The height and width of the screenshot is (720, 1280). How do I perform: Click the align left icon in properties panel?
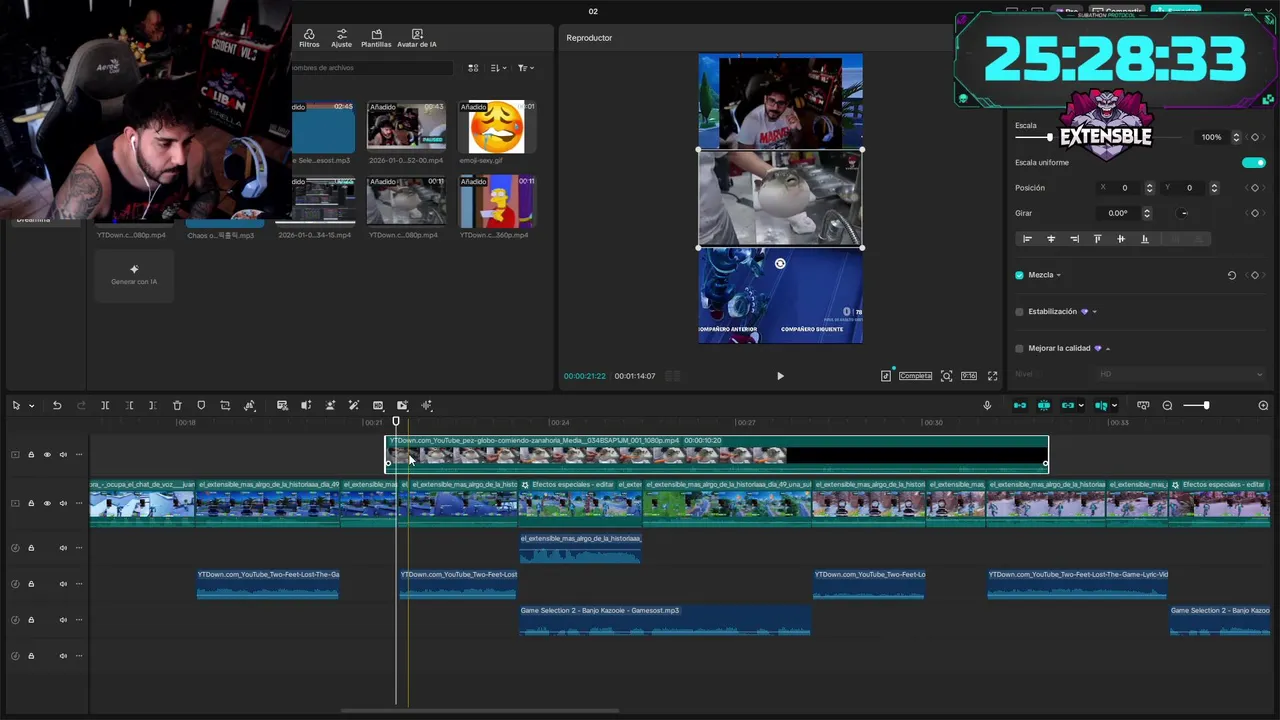point(1027,239)
